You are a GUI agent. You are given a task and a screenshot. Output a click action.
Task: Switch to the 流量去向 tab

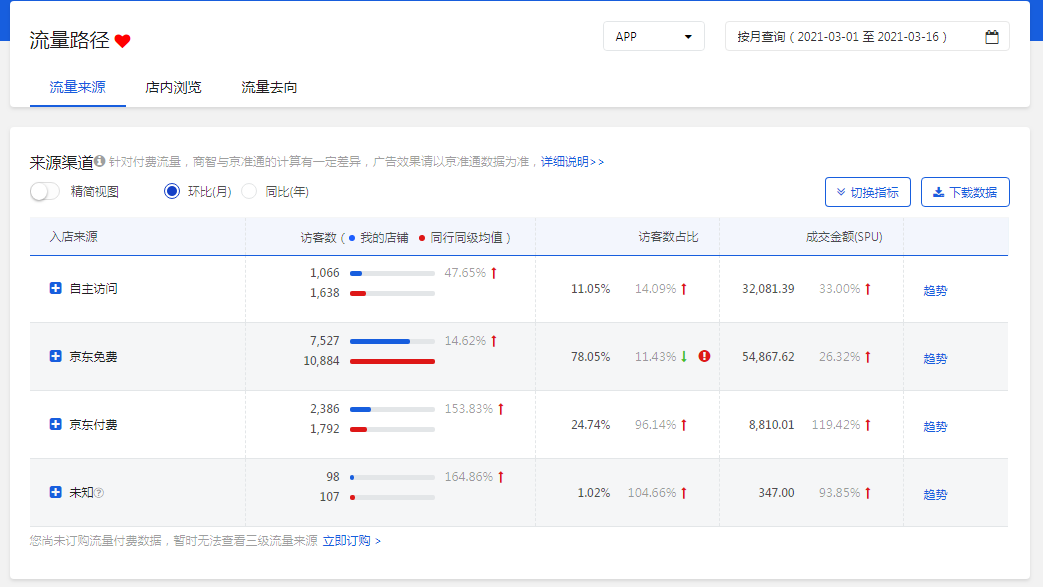[269, 87]
